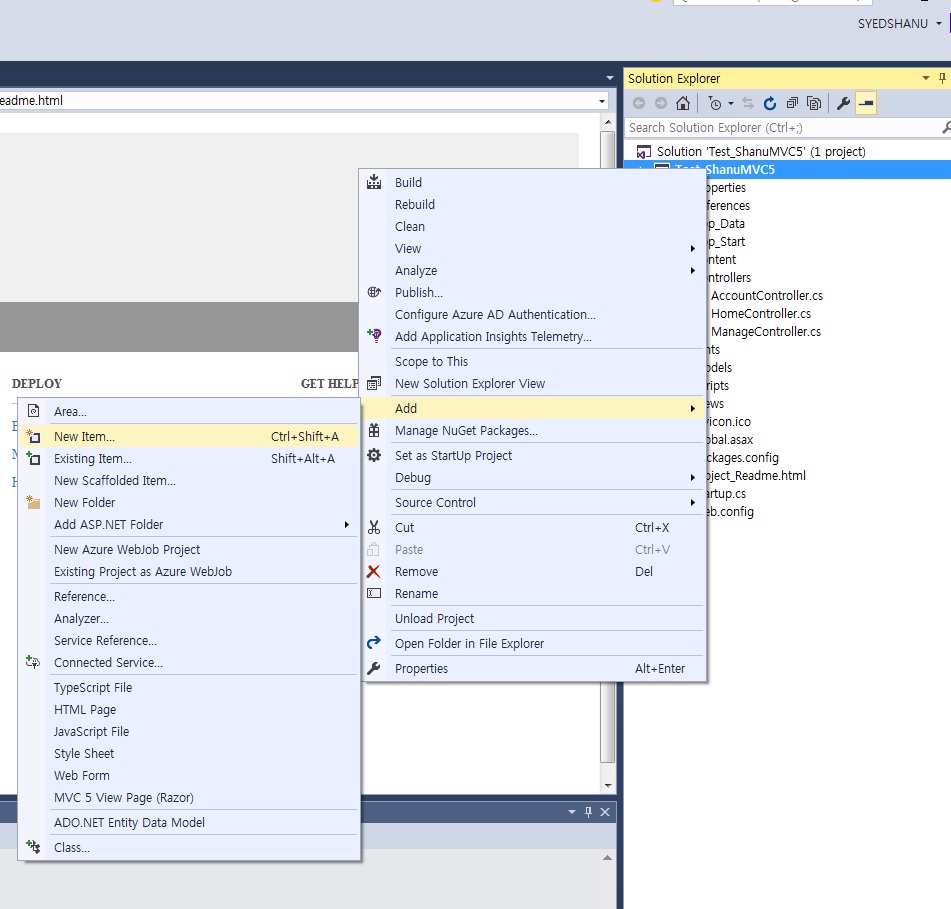Expand the Analyze submenu

pyautogui.click(x=693, y=270)
